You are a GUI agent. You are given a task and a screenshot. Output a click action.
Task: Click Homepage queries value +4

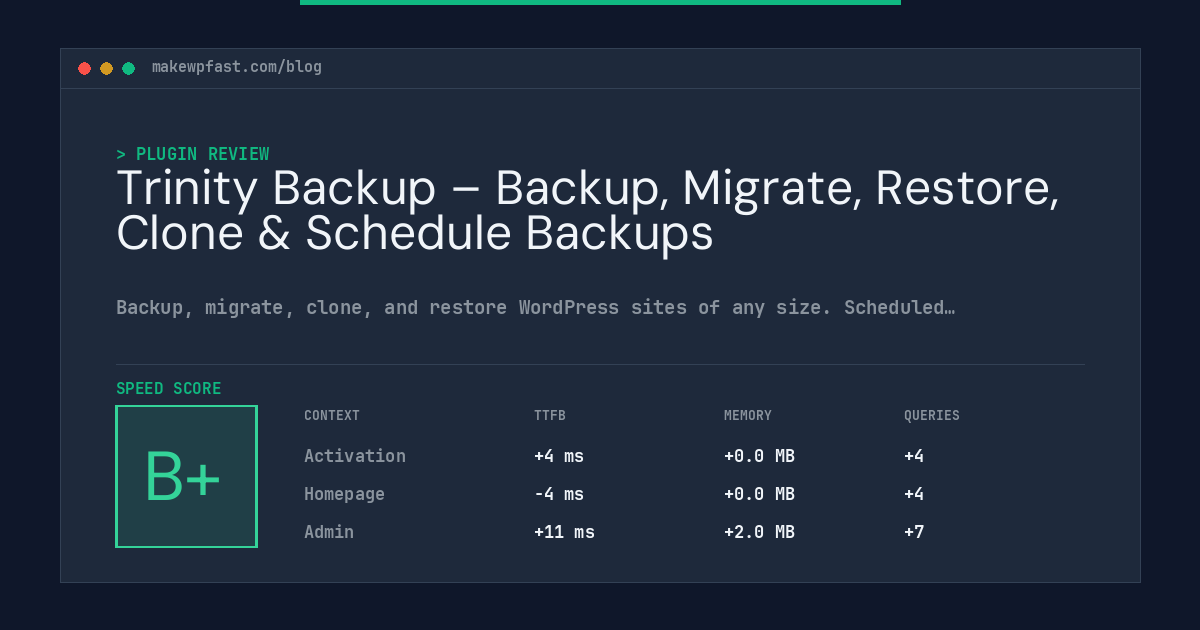tap(914, 494)
